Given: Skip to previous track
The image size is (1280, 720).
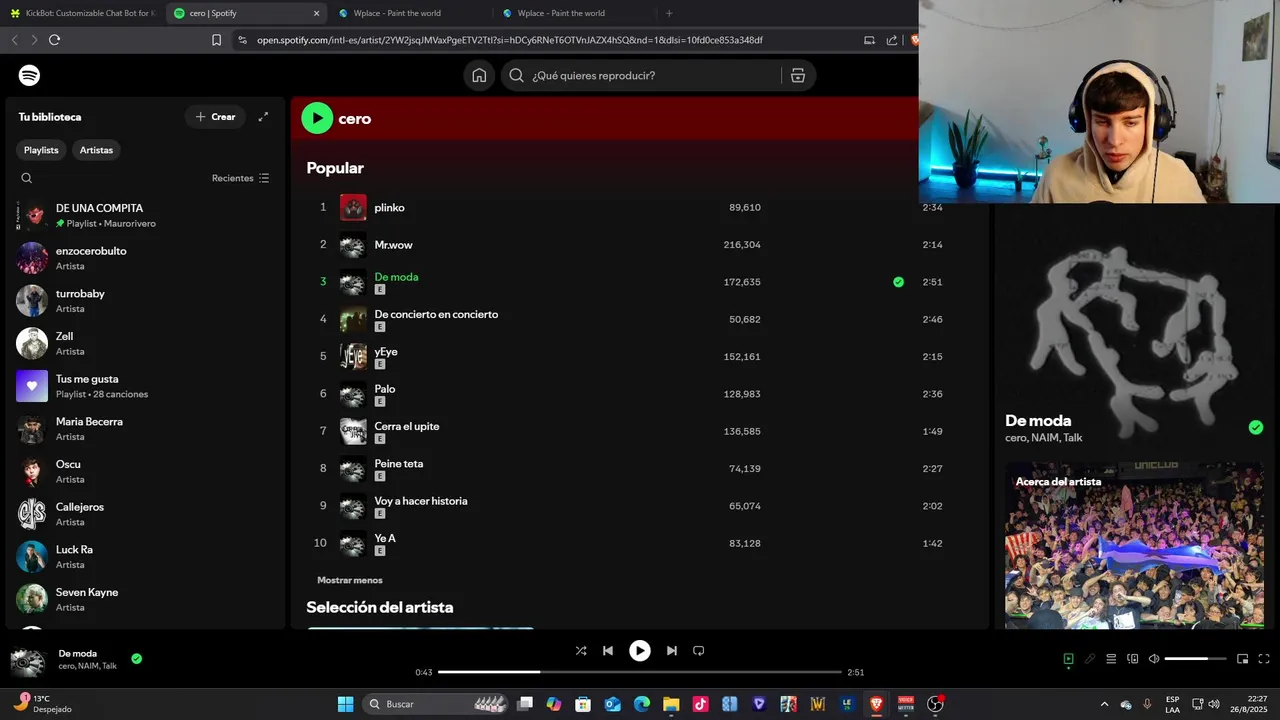Looking at the screenshot, I should pos(608,651).
